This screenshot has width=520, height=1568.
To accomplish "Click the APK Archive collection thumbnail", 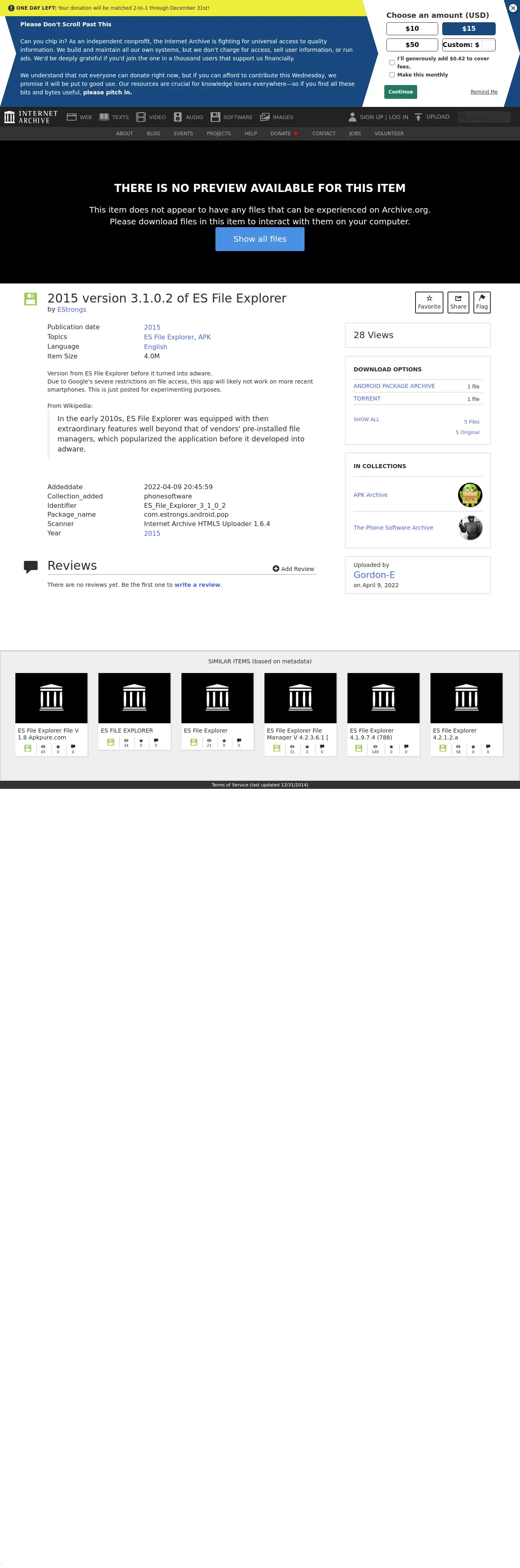I will (470, 495).
